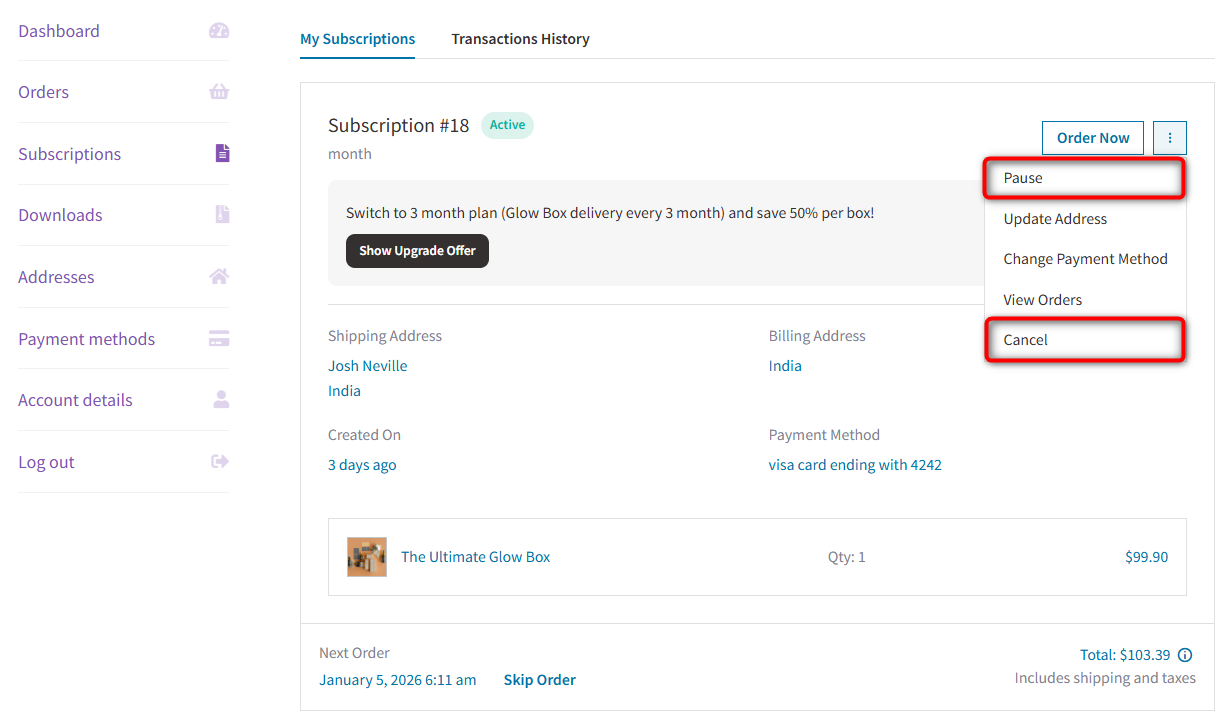Open The Ultimate Glow Box product link

click(475, 556)
